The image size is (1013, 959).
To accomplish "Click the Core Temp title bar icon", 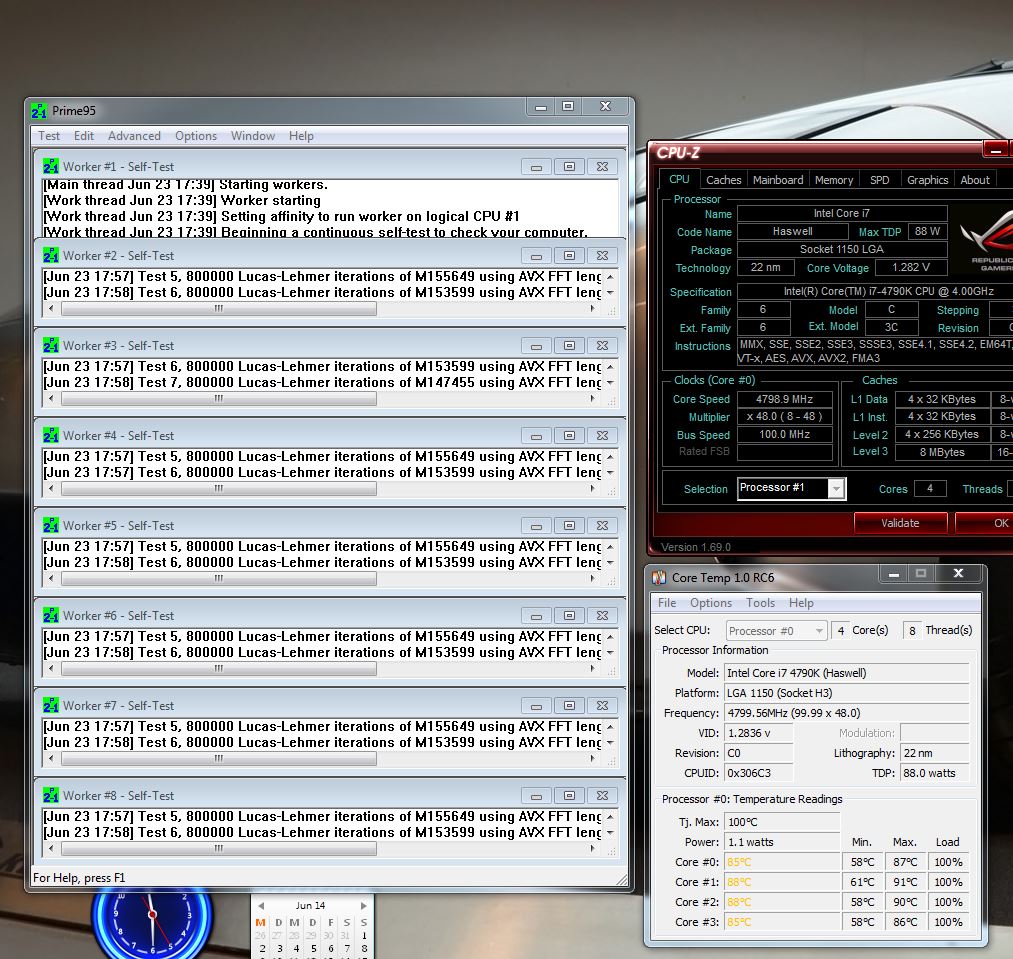I will (659, 578).
